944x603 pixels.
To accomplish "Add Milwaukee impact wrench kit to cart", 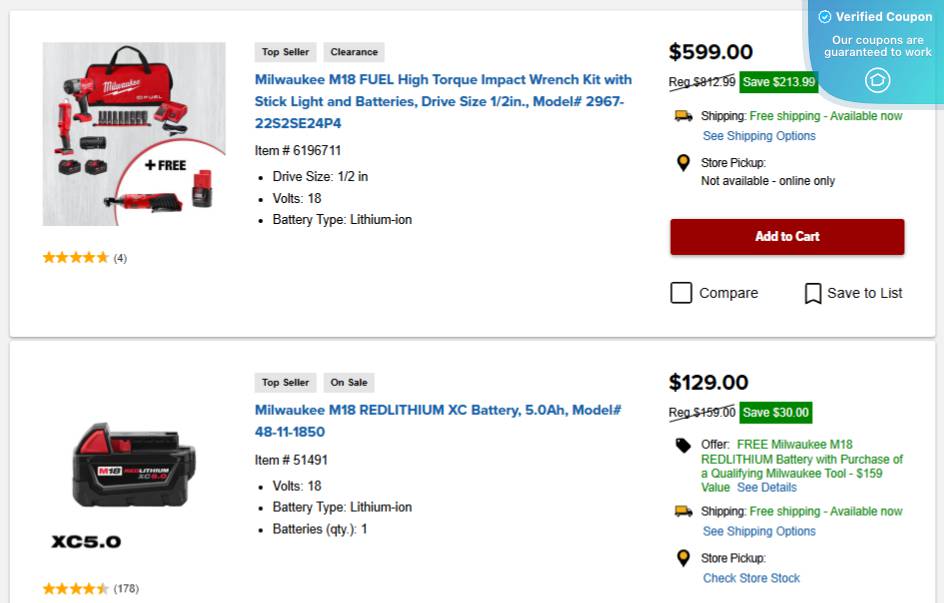I will coord(787,237).
